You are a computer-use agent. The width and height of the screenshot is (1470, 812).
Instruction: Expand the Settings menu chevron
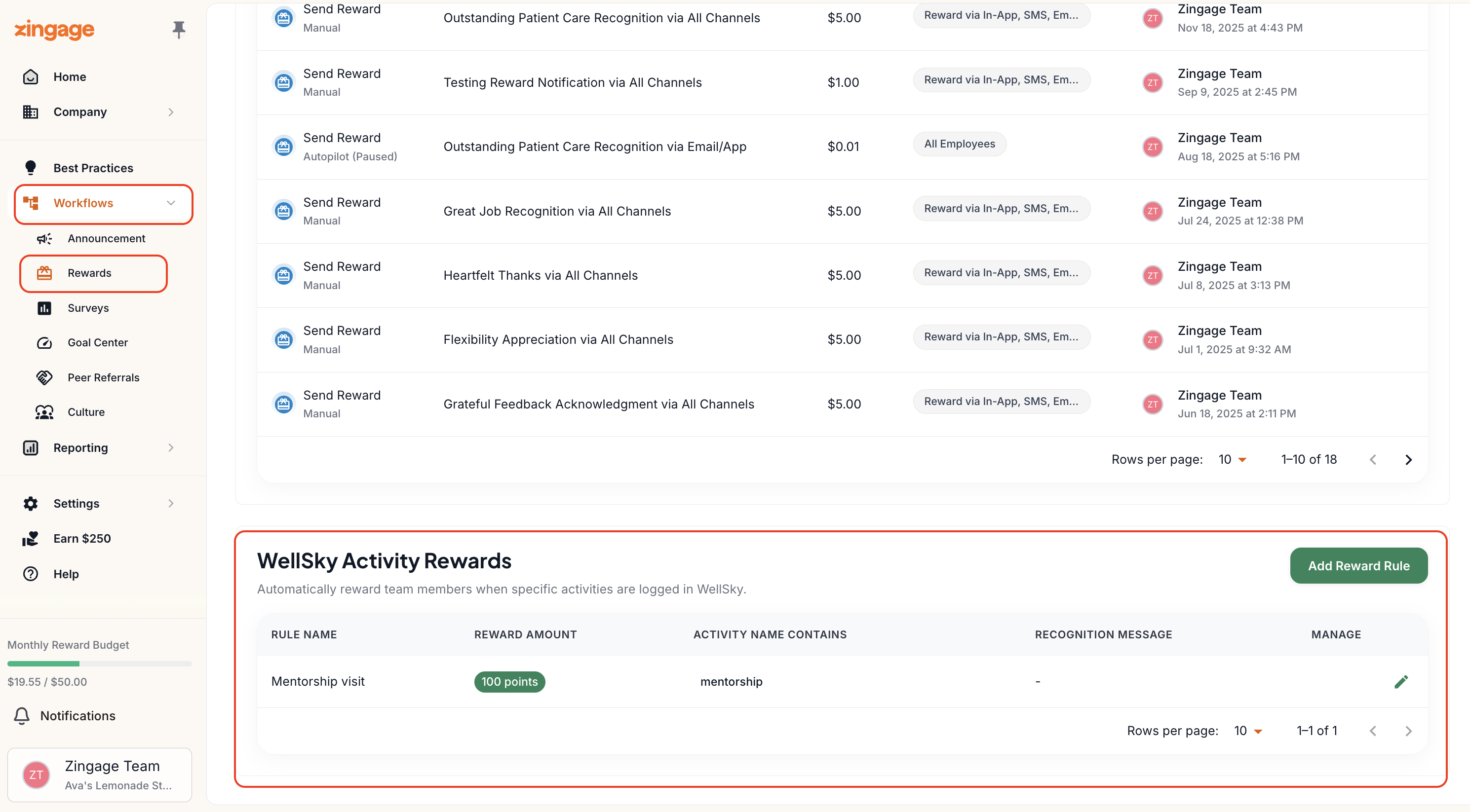click(171, 504)
